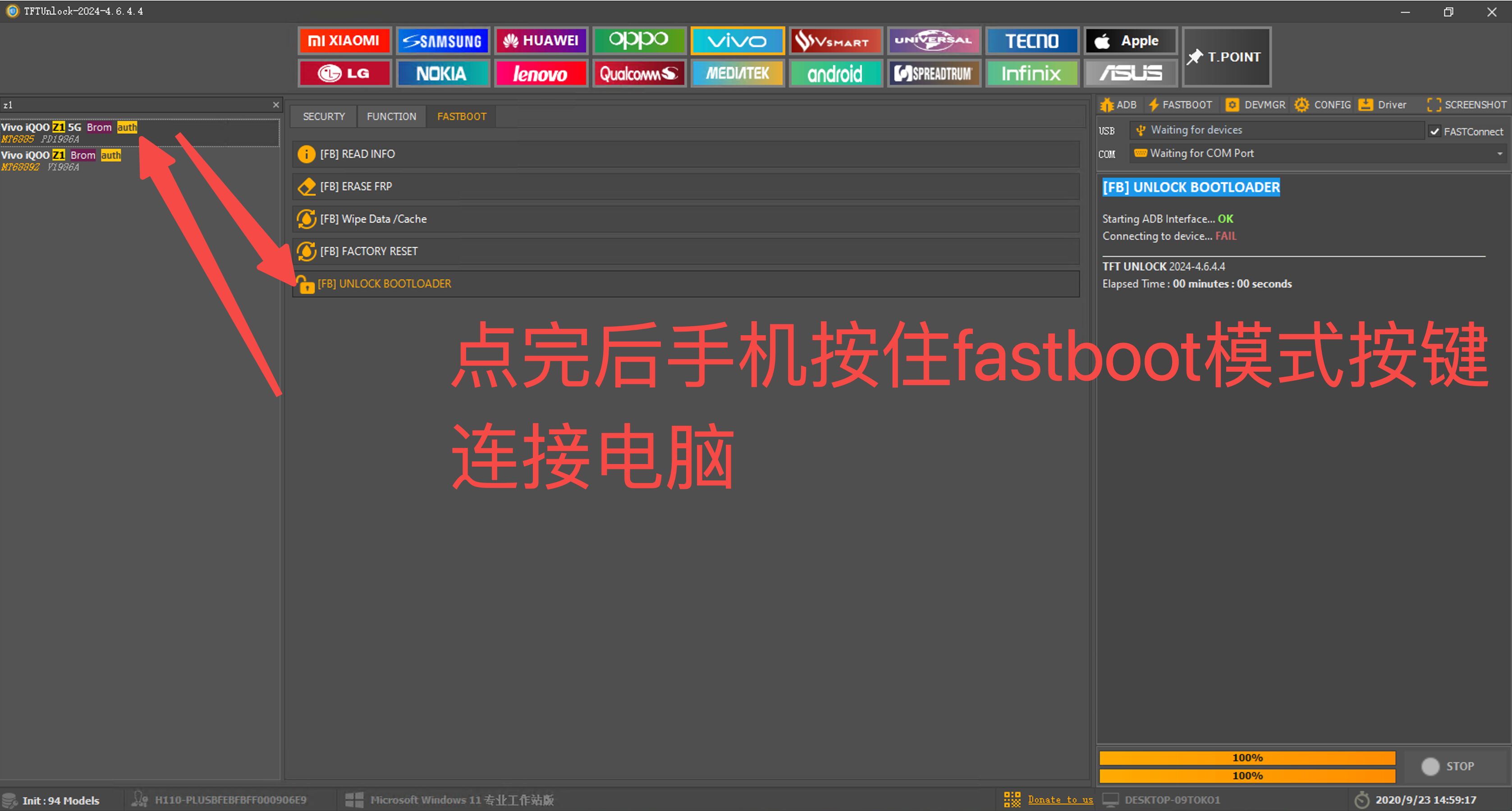Click the QR code icon near Donate
This screenshot has width=1512, height=811.
point(1013,800)
